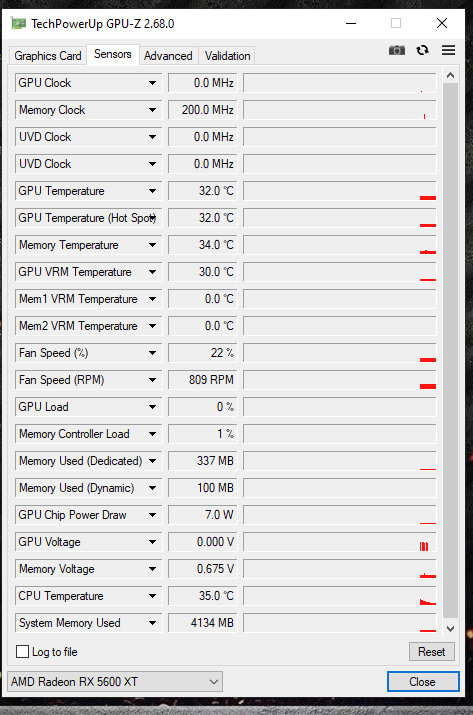Click the 809 RPM fan speed value
473x715 pixels.
click(203, 380)
